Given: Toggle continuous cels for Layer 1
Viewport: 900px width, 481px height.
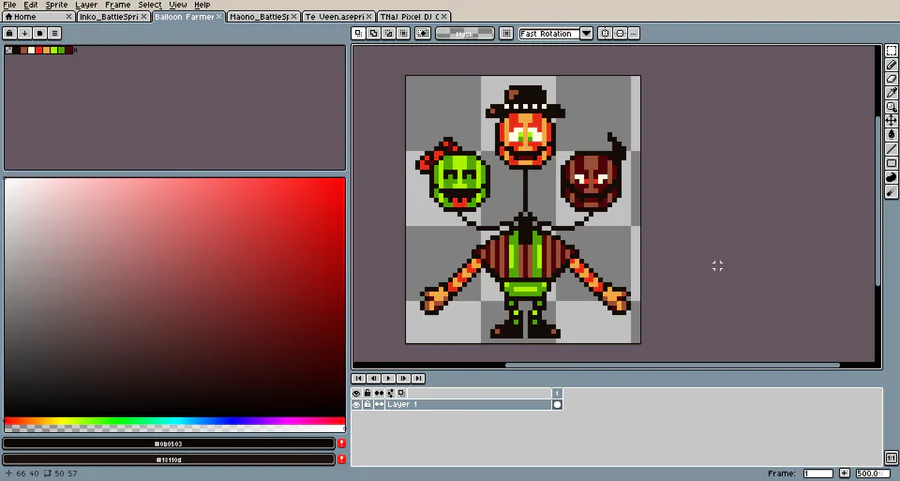Looking at the screenshot, I should point(379,405).
